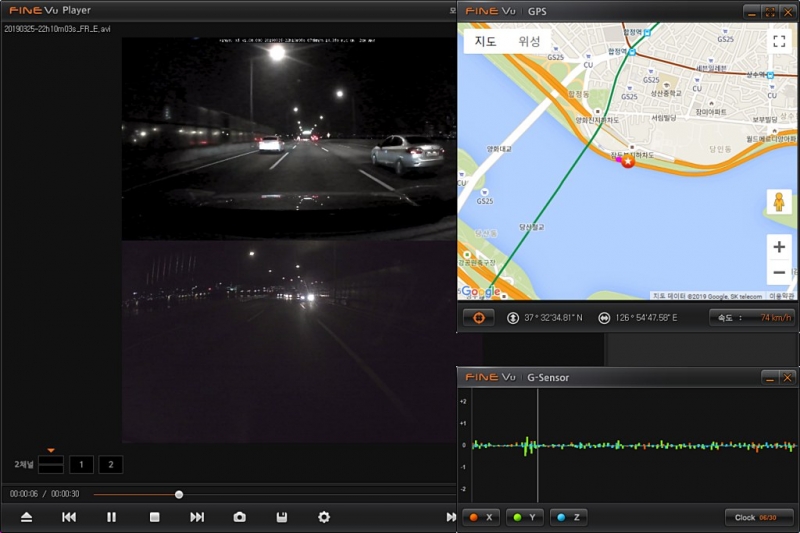800x533 pixels.
Task: Maximize the GPS window
Action: [769, 12]
